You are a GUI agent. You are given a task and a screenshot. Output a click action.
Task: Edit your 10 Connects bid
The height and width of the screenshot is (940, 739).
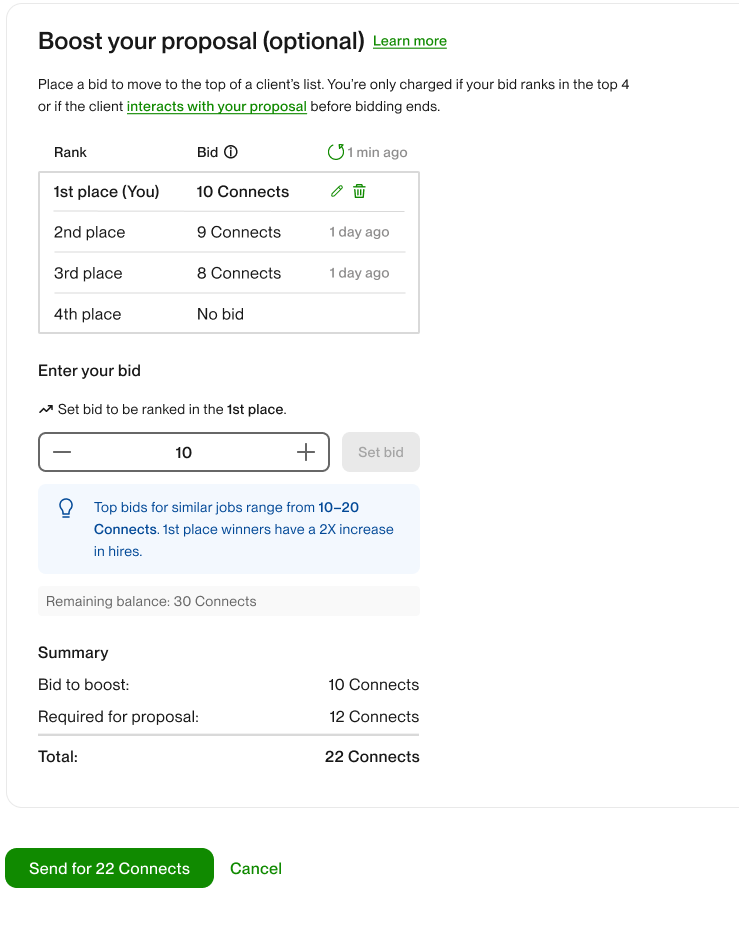click(337, 191)
